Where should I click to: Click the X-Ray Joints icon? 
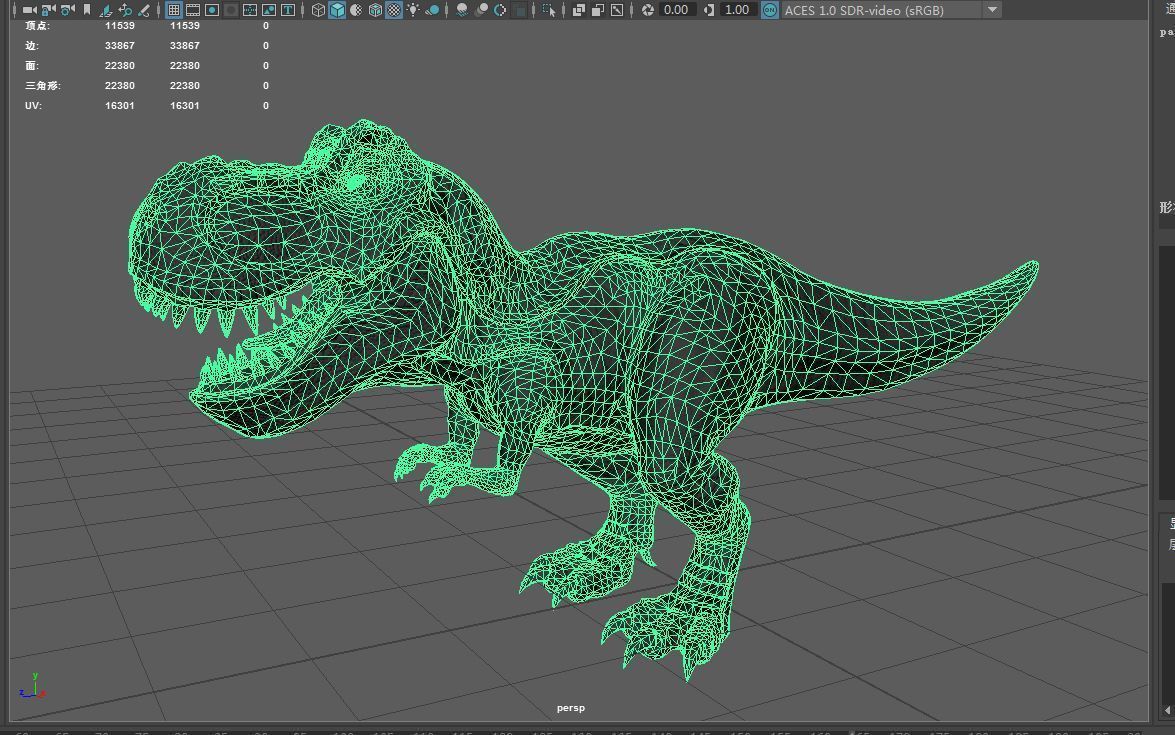coord(617,10)
